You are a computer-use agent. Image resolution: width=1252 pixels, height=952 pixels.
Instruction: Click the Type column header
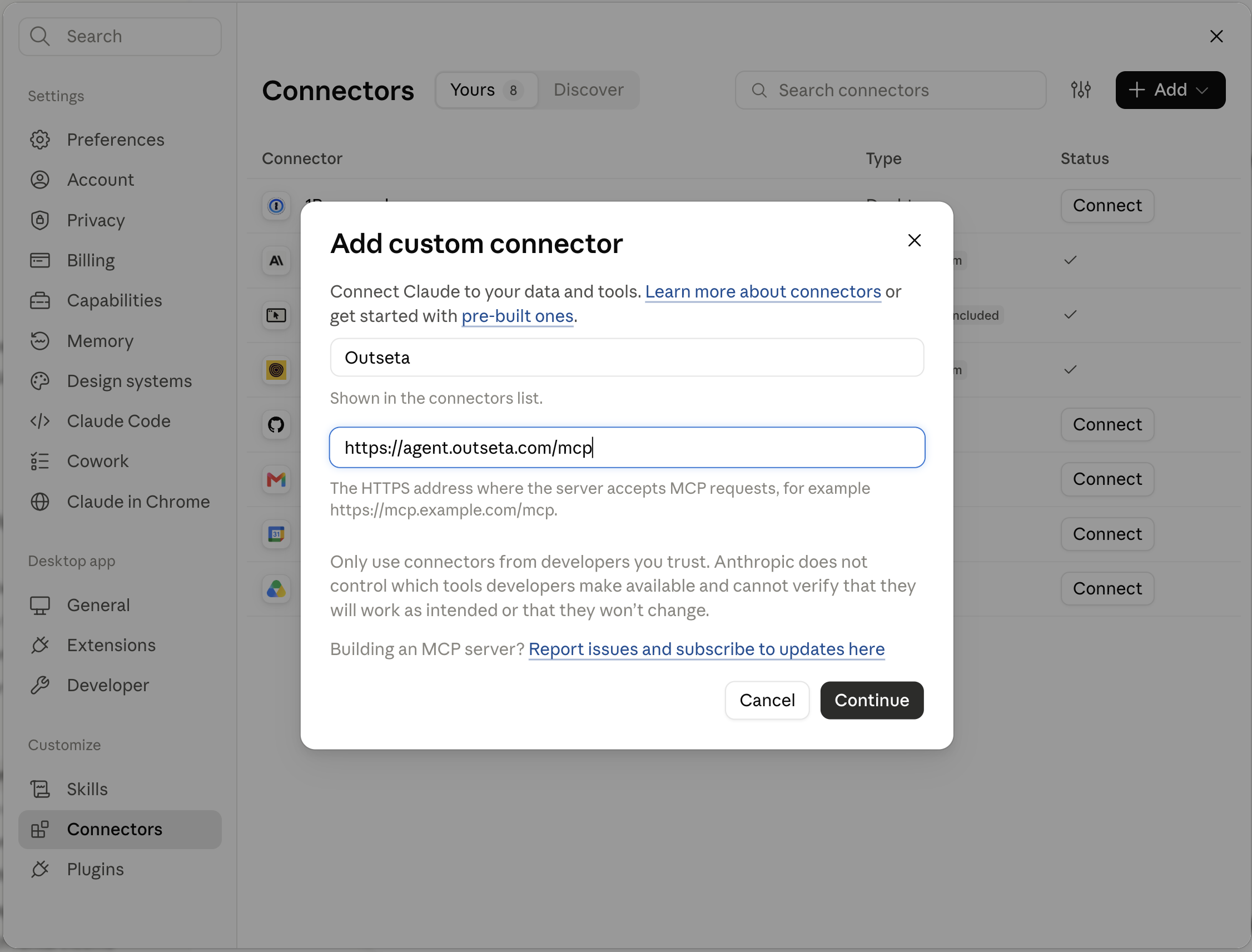(x=883, y=158)
